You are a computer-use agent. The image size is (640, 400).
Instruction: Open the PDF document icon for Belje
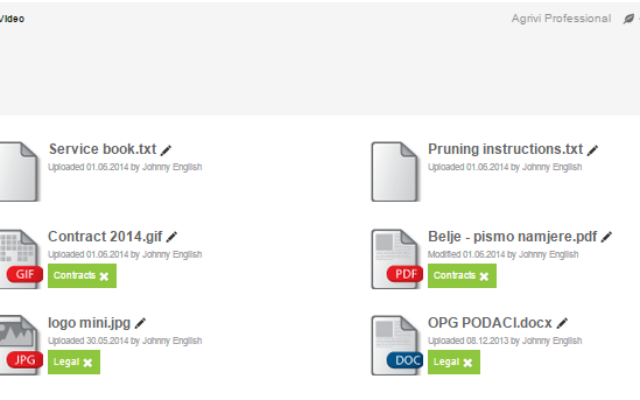(x=396, y=259)
